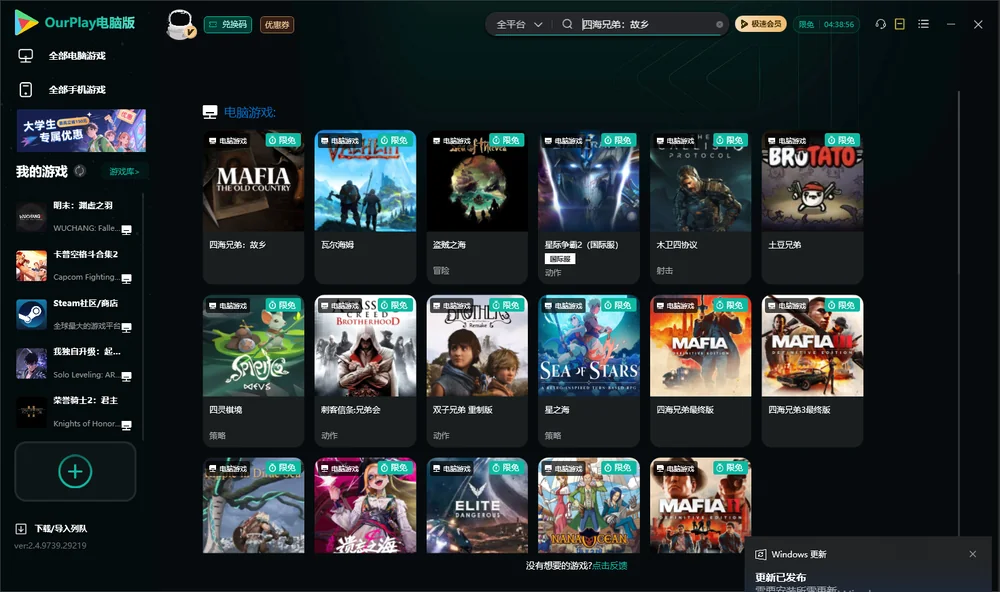Open Steam社区/商店 in my games
Viewport: 1000px width, 592px height.
coord(75,314)
